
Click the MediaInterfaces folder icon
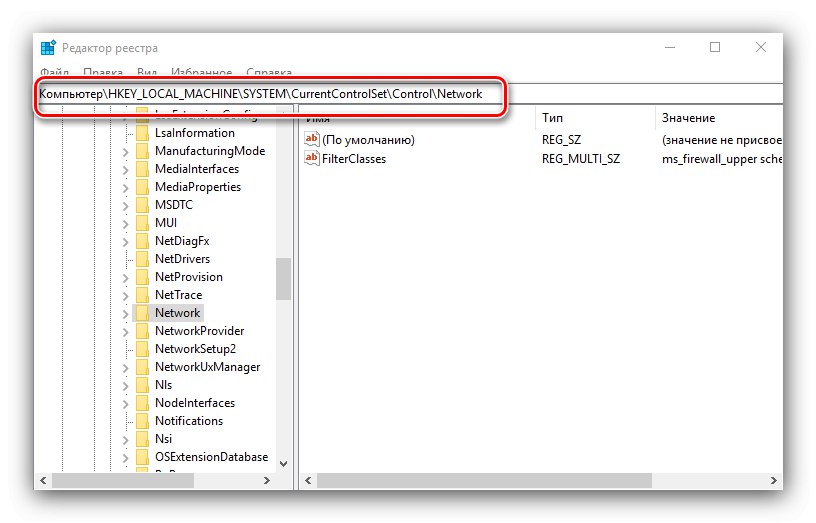pos(142,169)
